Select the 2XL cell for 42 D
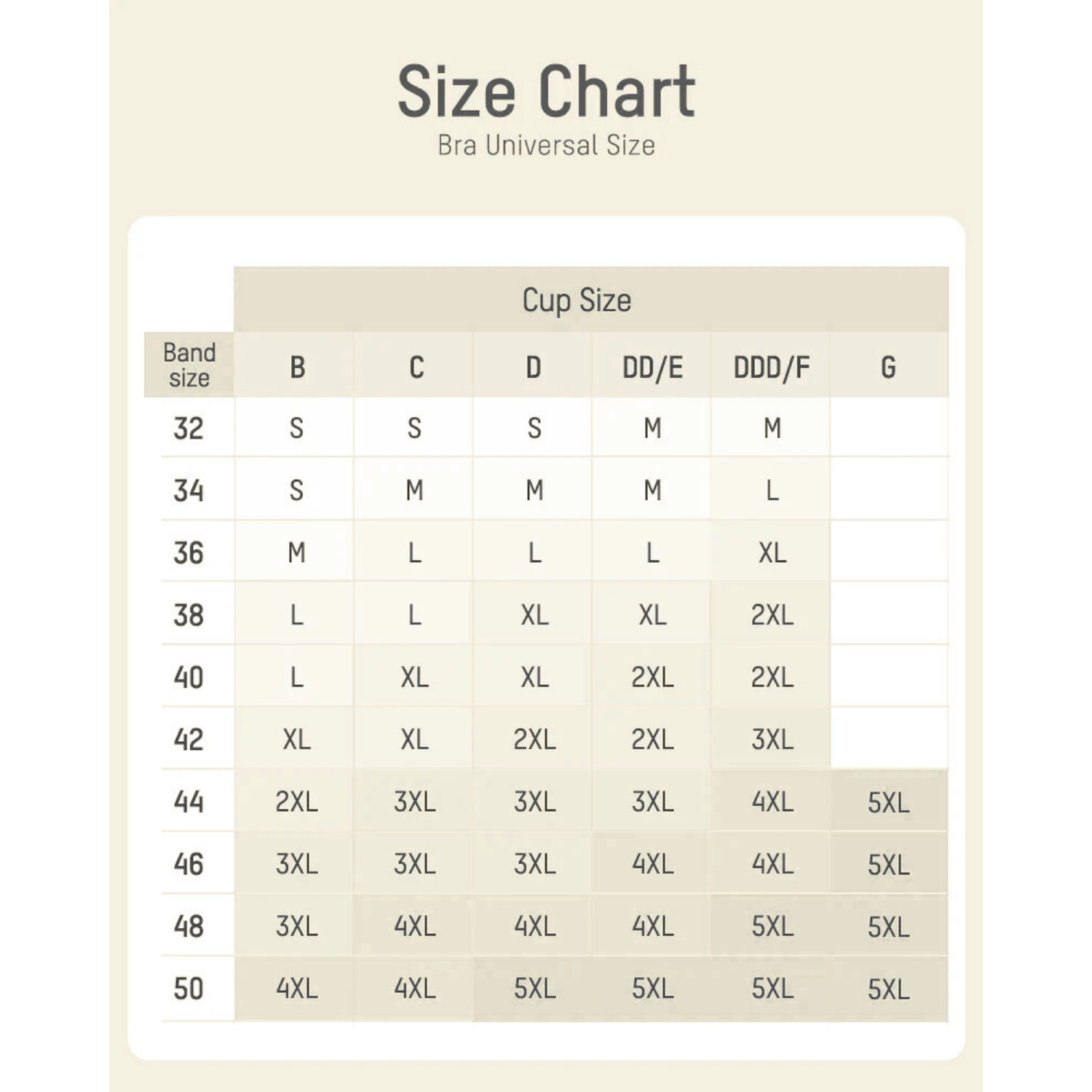The width and height of the screenshot is (1092, 1092). (534, 740)
